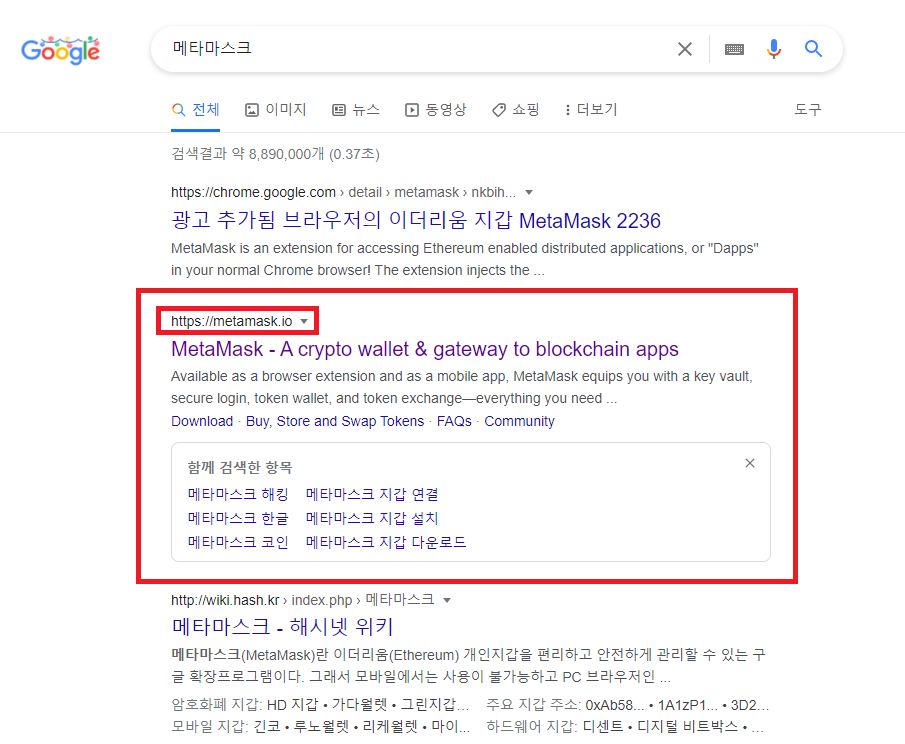Search related term 메타마스크 한글
Screen dimensions: 905x744
pos(238,518)
